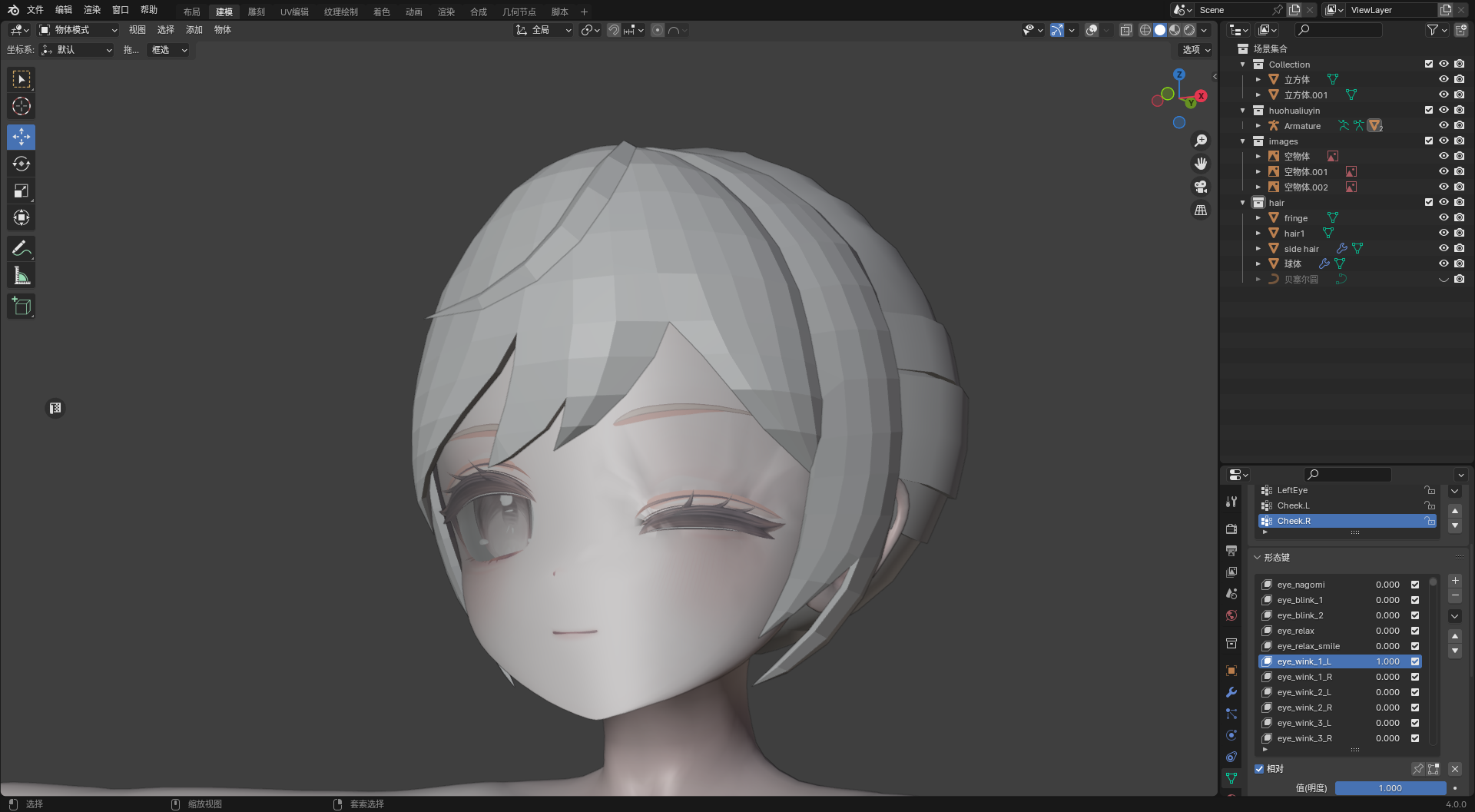1475x812 pixels.
Task: Activate the Annotate pencil tool
Action: tap(22, 249)
